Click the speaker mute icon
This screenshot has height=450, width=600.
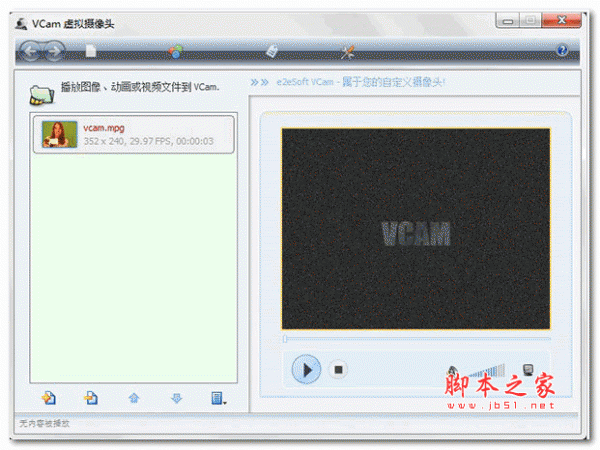(x=452, y=371)
